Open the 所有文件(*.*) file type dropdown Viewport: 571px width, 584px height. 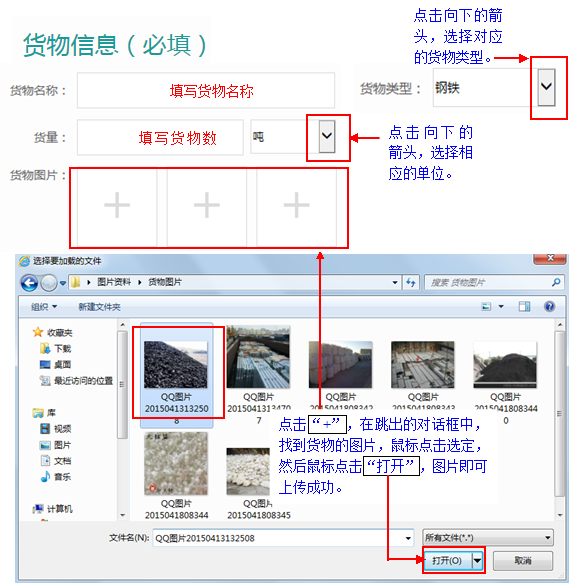coord(488,537)
